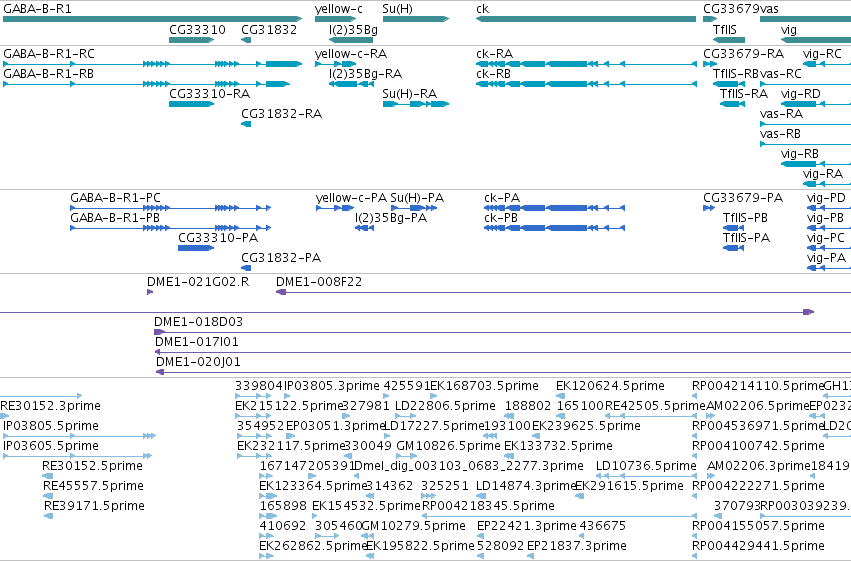The image size is (851, 561).
Task: Click the CG33310-PA protein label
Action: coord(218,238)
